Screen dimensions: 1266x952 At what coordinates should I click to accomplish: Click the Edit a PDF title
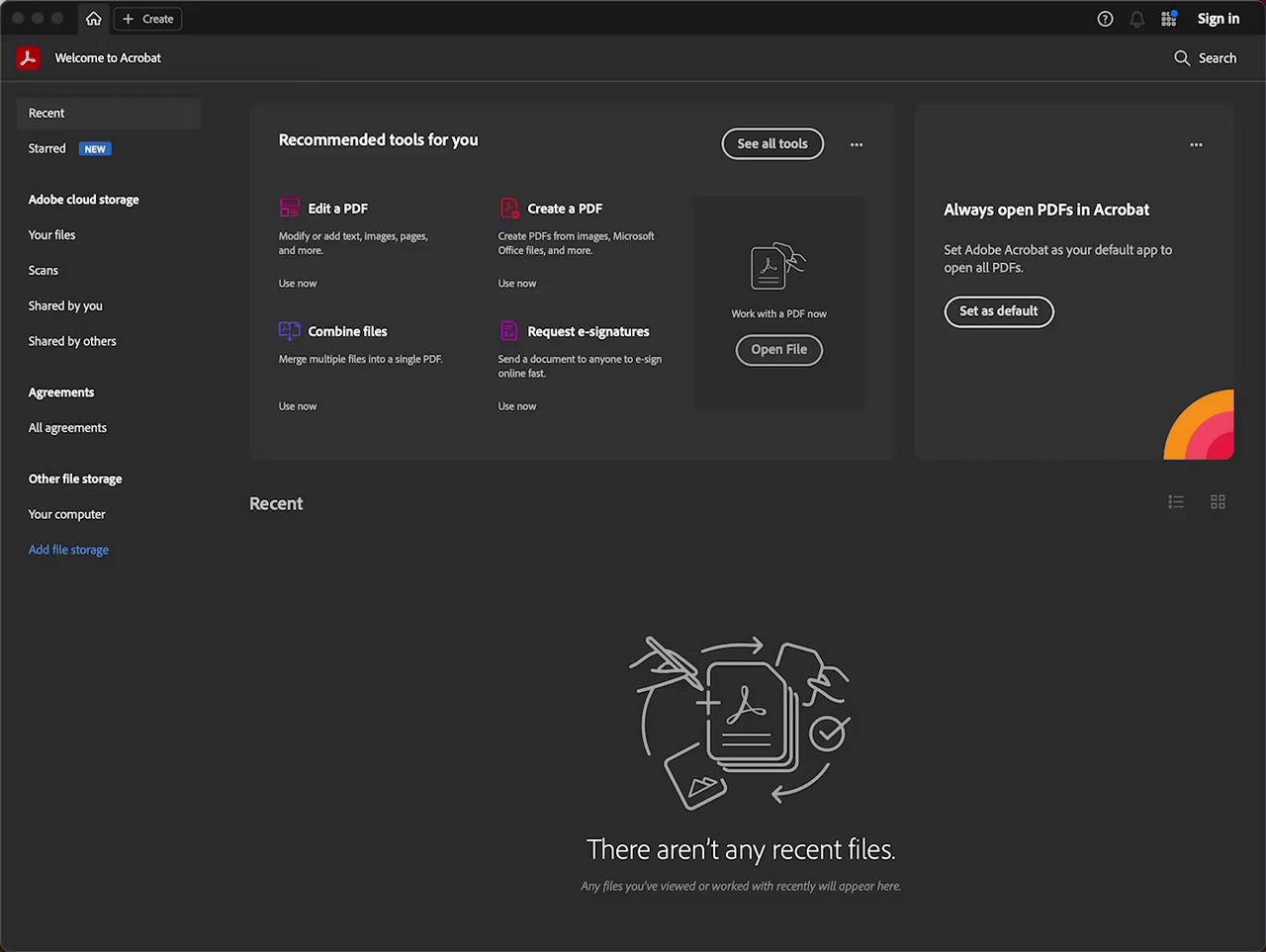[338, 209]
